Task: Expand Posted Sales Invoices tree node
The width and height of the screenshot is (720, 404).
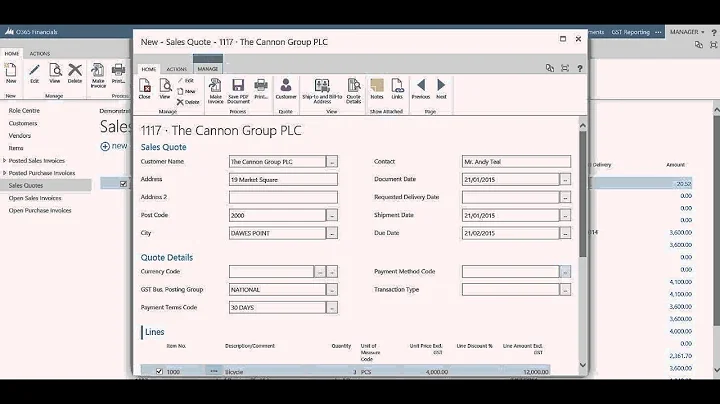Action: [5, 160]
